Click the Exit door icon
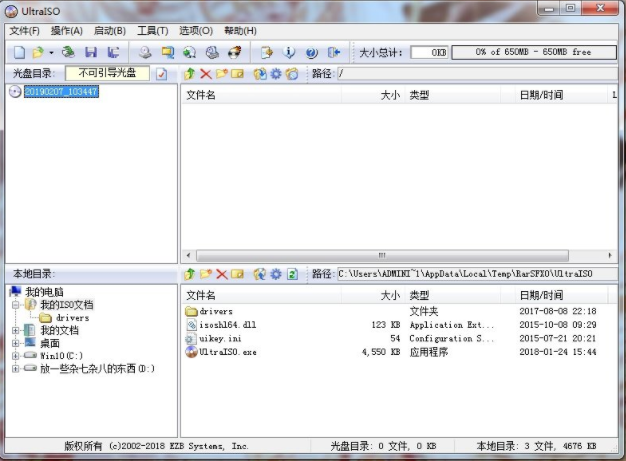Image resolution: width=626 pixels, height=461 pixels. (x=334, y=52)
